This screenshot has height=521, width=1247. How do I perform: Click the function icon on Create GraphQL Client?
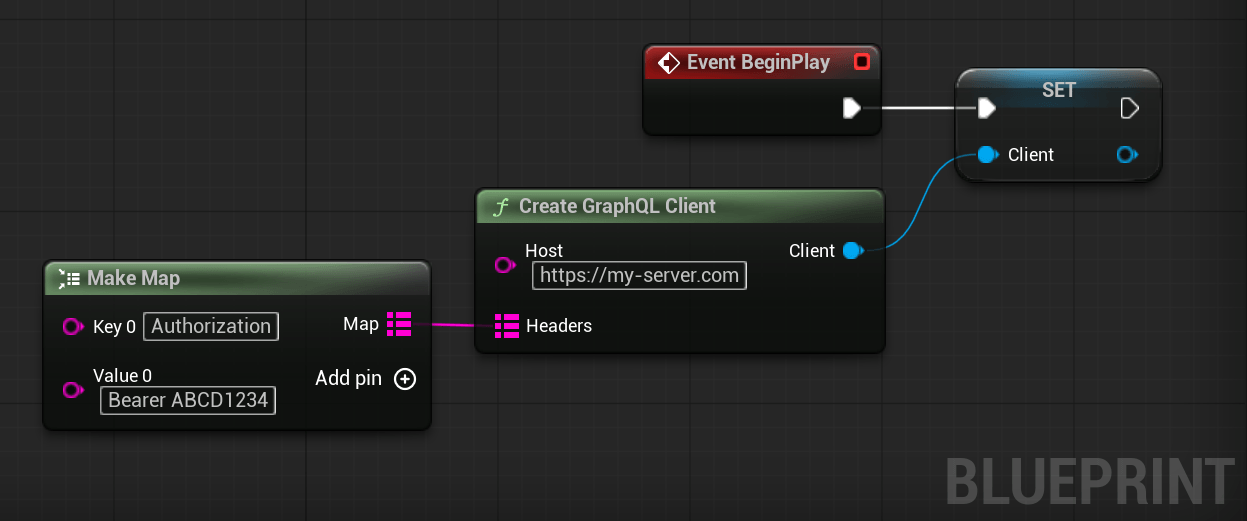coord(500,207)
